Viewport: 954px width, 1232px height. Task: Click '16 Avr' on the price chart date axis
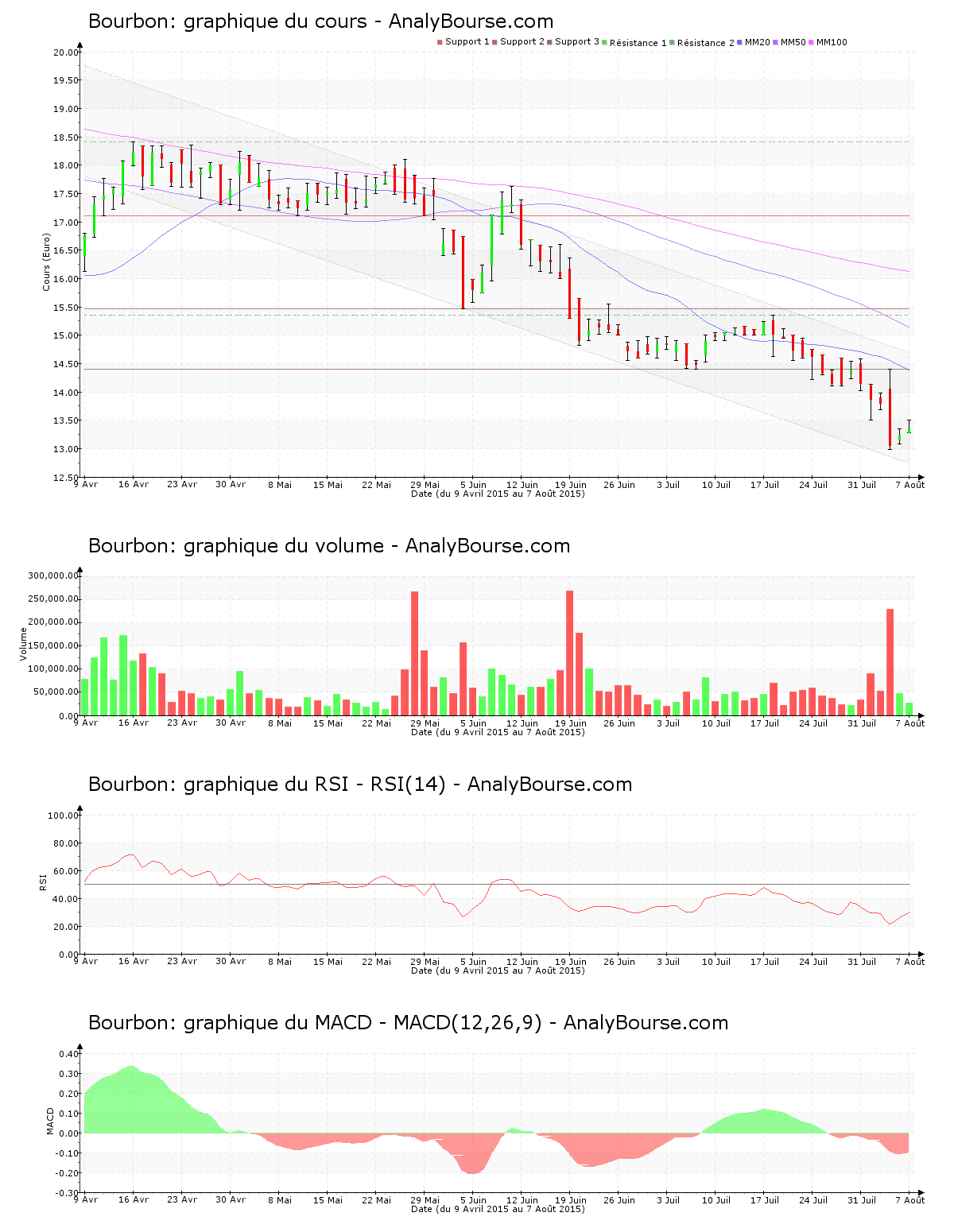(134, 485)
